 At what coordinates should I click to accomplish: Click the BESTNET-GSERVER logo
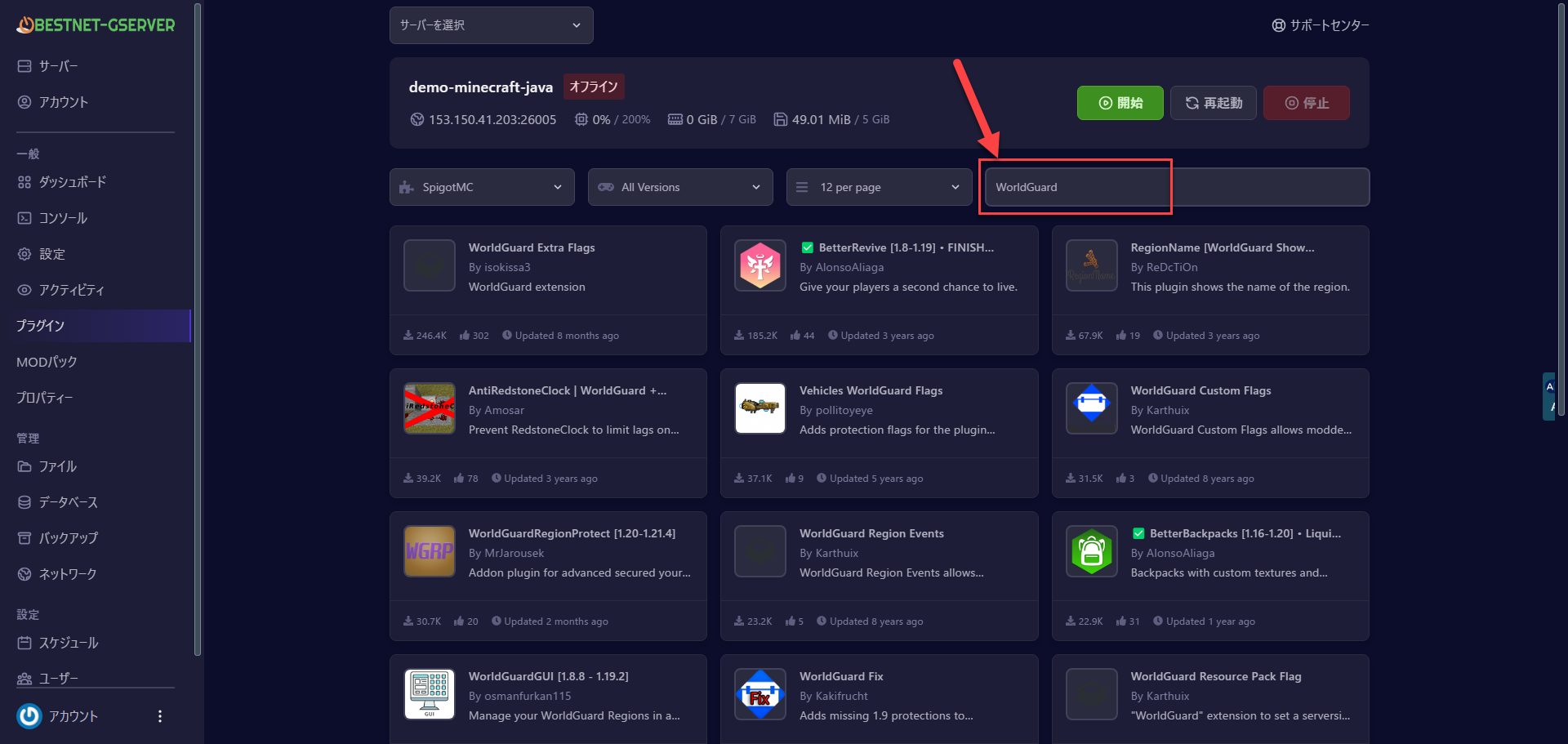[96, 25]
